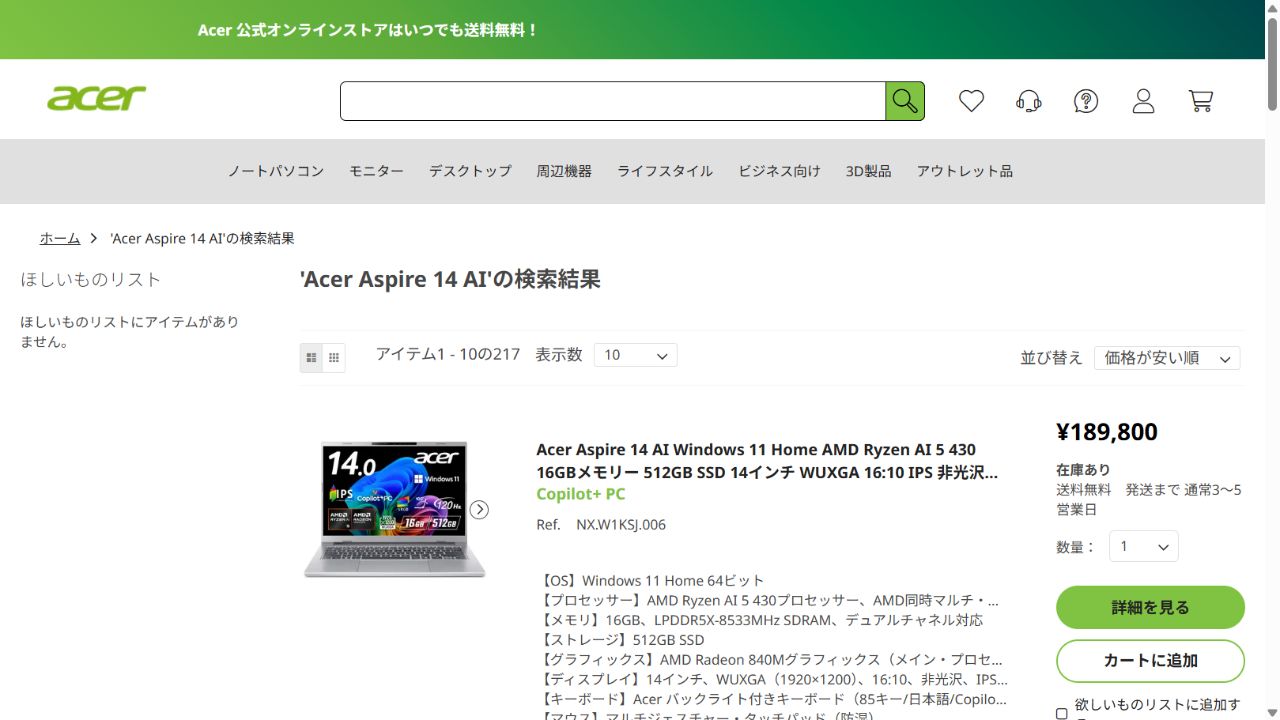Screen dimensions: 1280x720
Task: Open the 周辺機器 menu
Action: (x=564, y=171)
